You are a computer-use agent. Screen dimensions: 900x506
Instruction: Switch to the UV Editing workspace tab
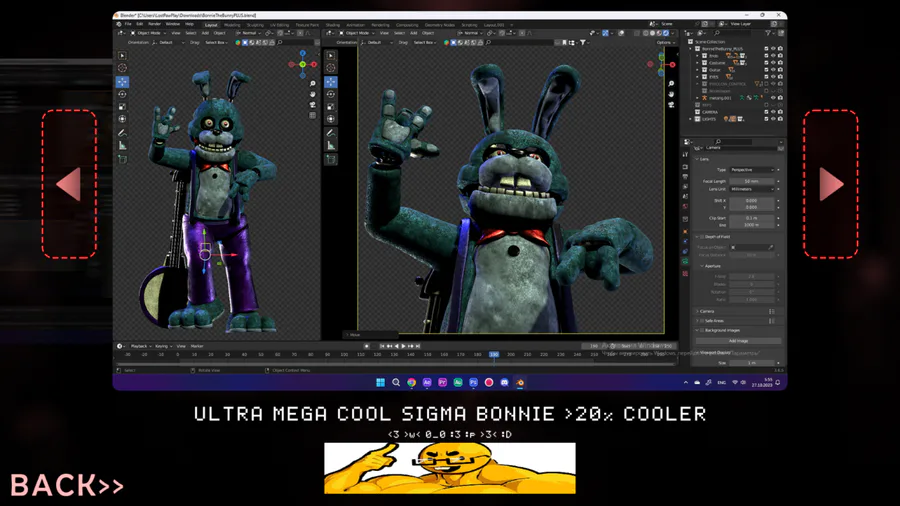280,25
